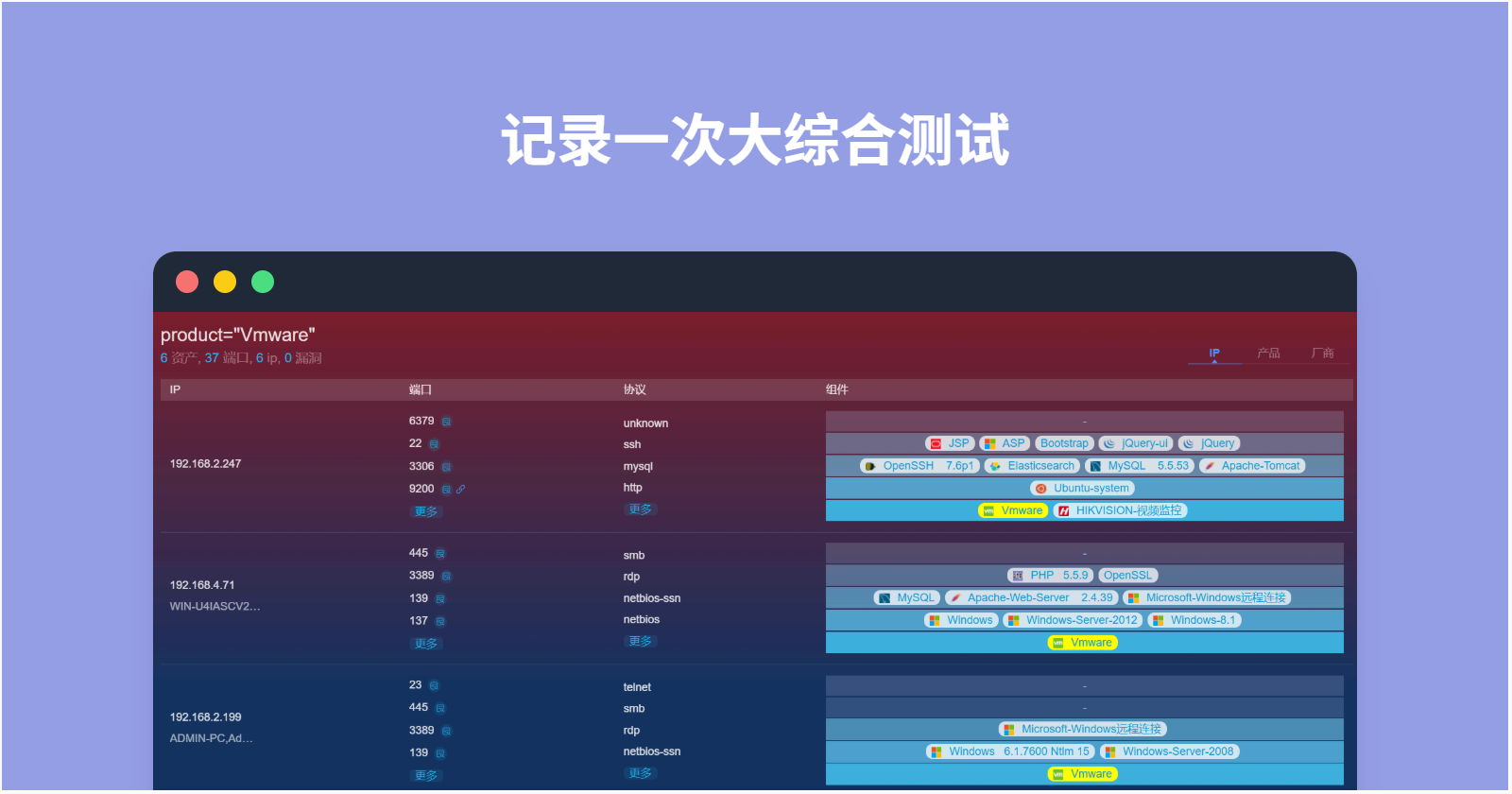This screenshot has width=1512, height=794.
Task: Click the 协议 column header
Action: [635, 389]
